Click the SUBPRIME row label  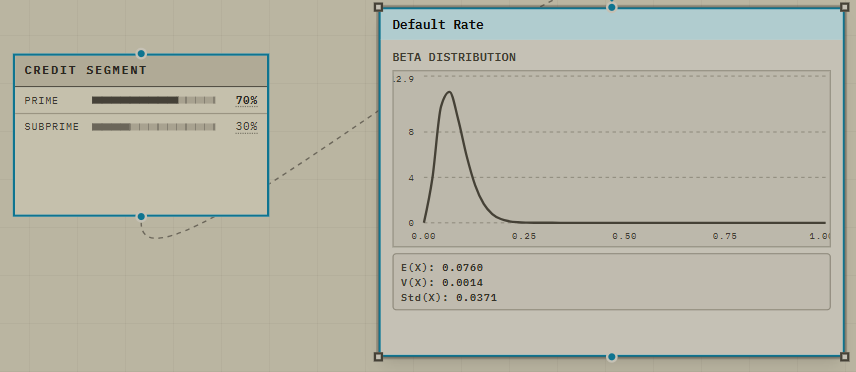(52, 127)
